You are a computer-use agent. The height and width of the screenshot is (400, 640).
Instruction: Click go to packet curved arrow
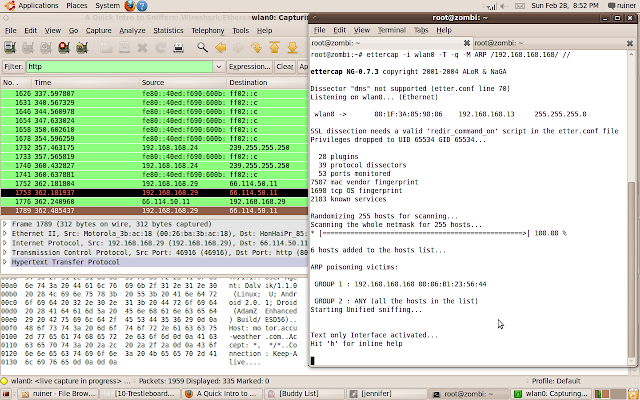coord(256,47)
